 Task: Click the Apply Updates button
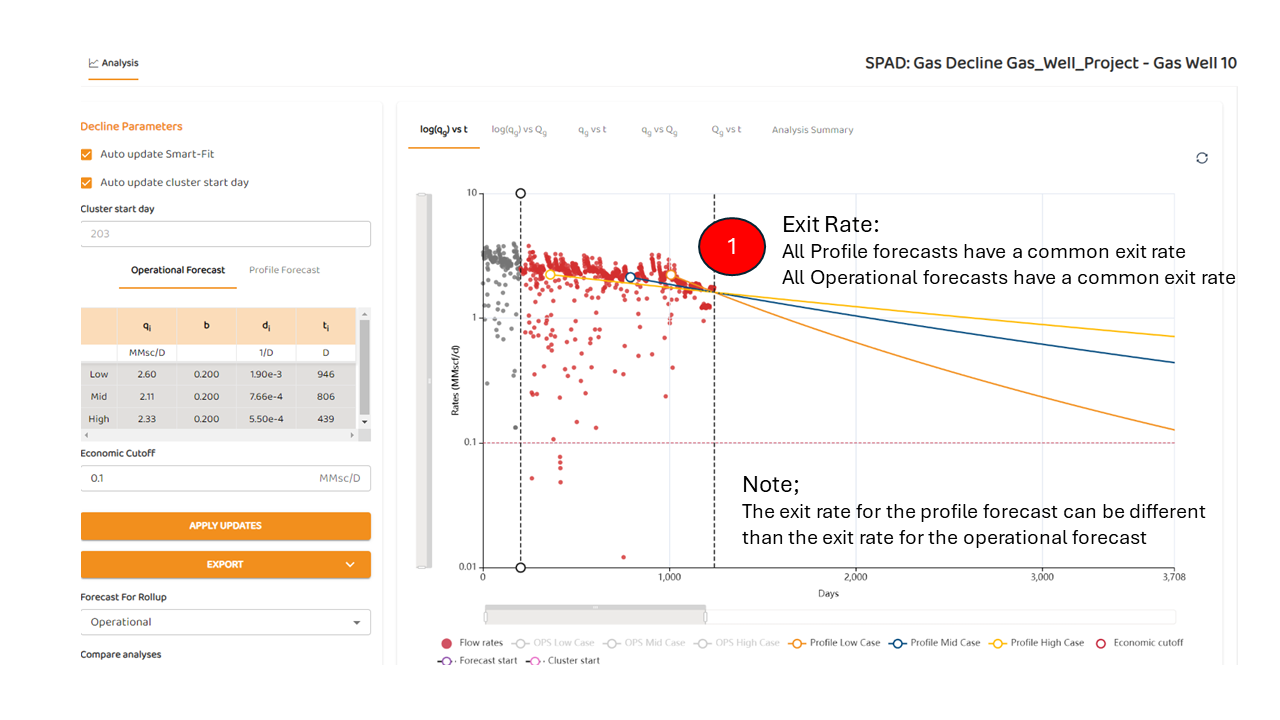[225, 526]
